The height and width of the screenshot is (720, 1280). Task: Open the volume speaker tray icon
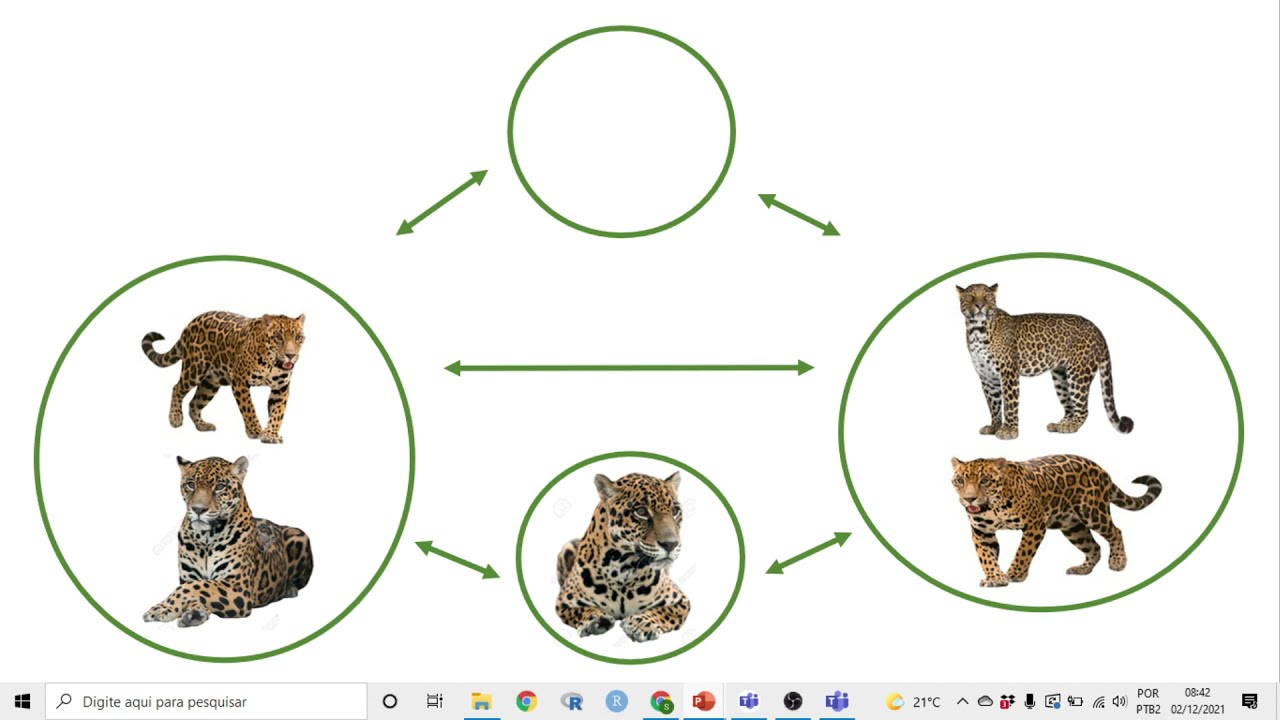pyautogui.click(x=1119, y=702)
